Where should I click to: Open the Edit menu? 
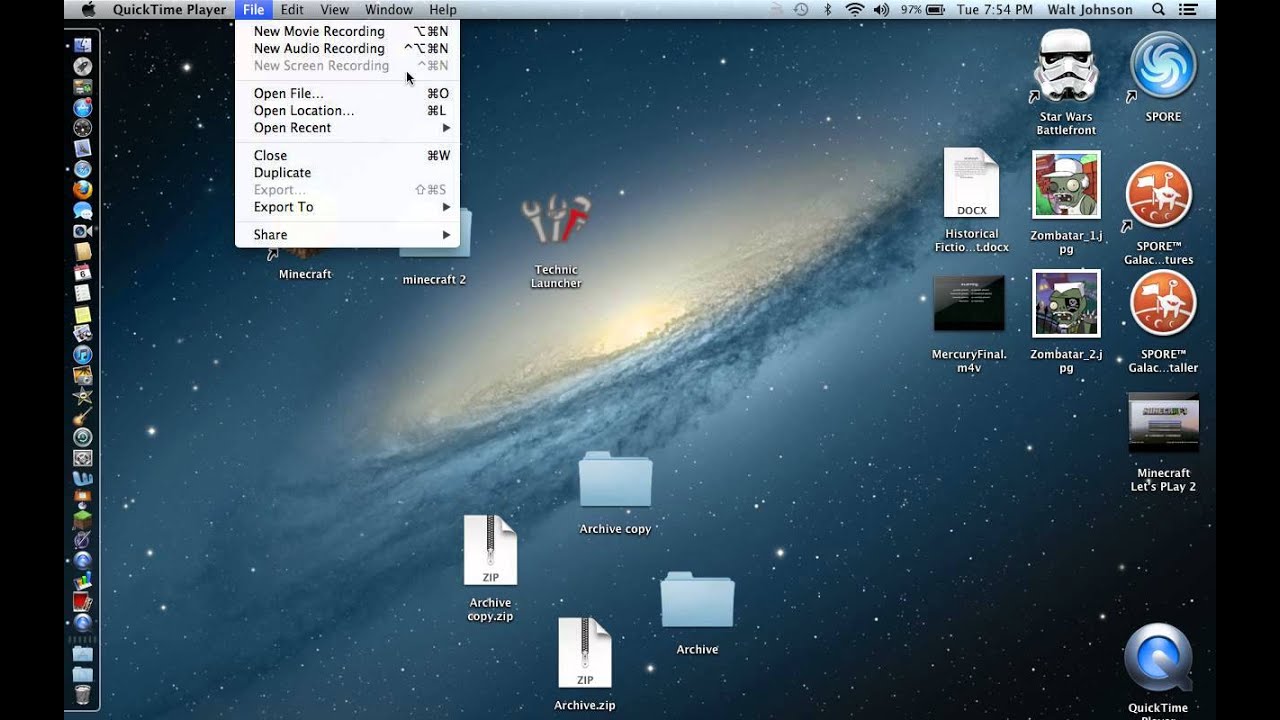(292, 9)
